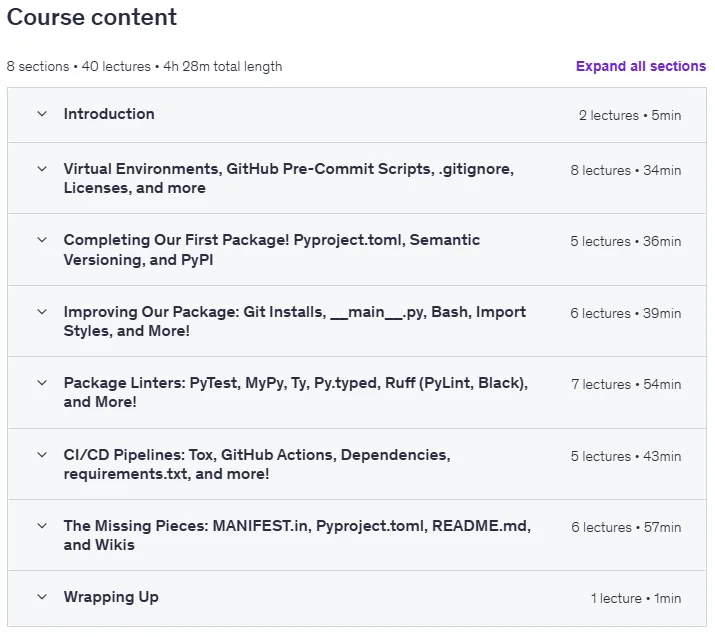Open CI/CD Pipelines: Tox, GitHub Actions title
This screenshot has height=637, width=715.
click(257, 464)
